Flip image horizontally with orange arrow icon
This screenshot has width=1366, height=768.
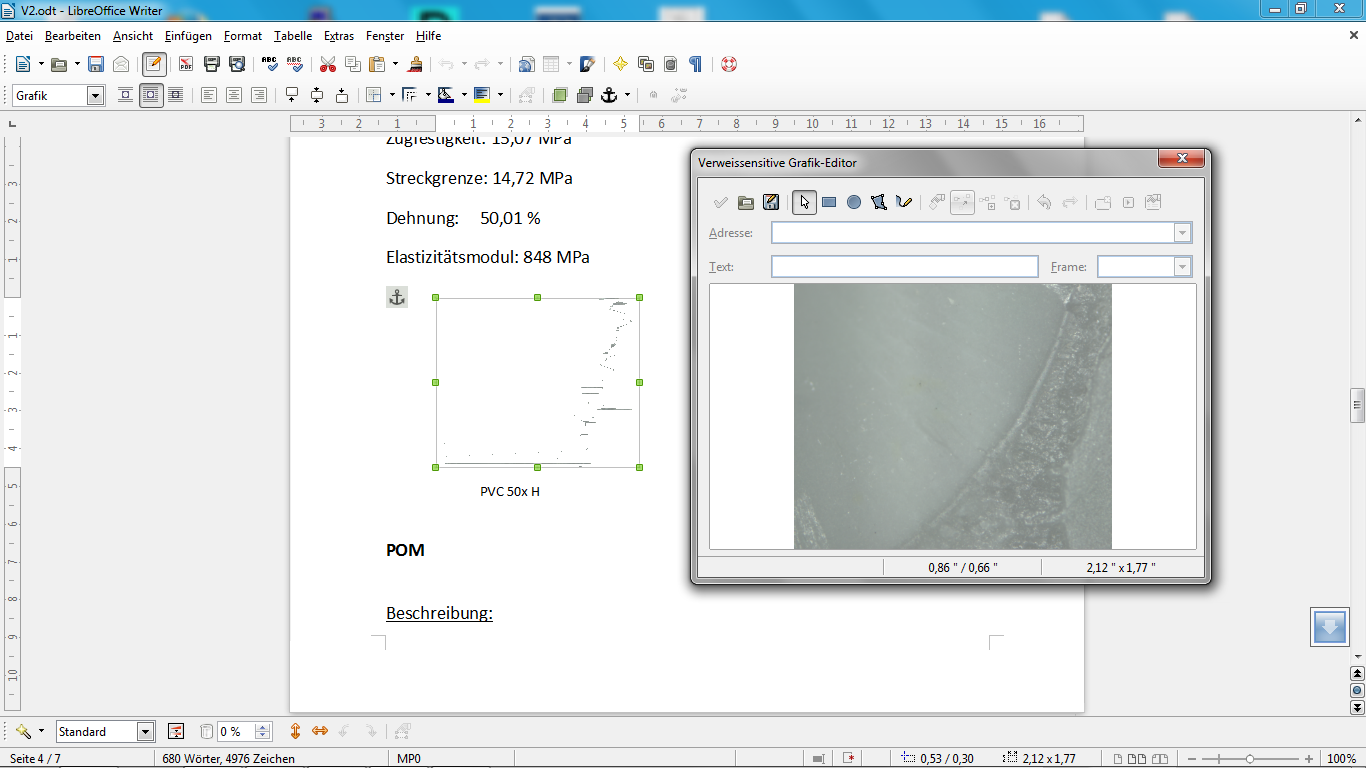click(320, 731)
